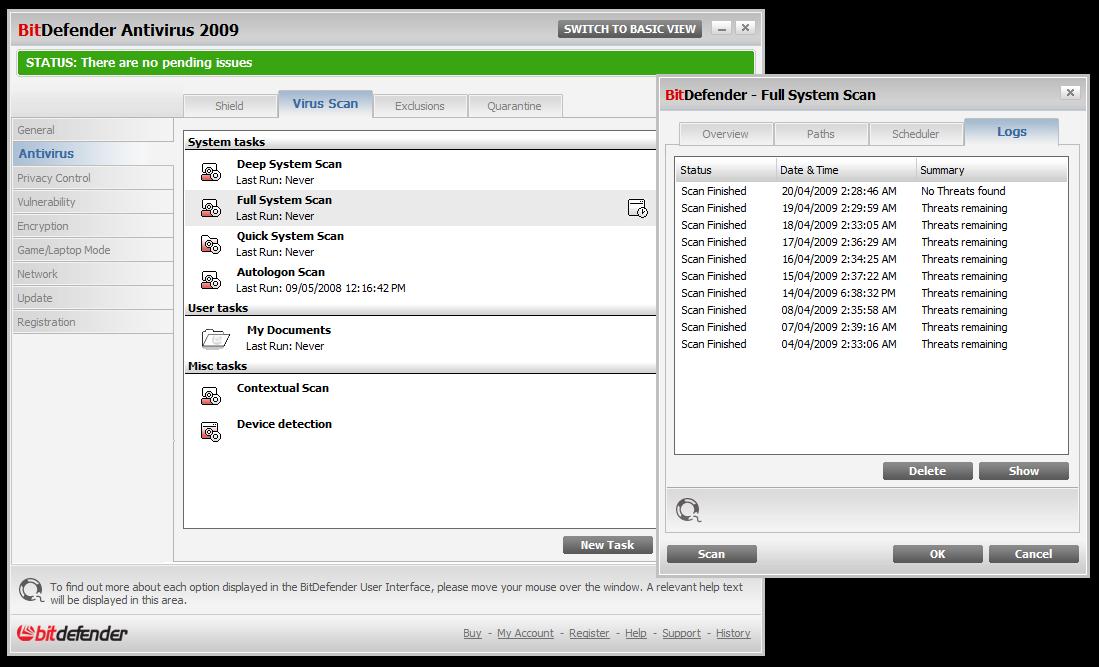This screenshot has width=1099, height=667.
Task: Open Registration in the sidebar
Action: pos(93,322)
